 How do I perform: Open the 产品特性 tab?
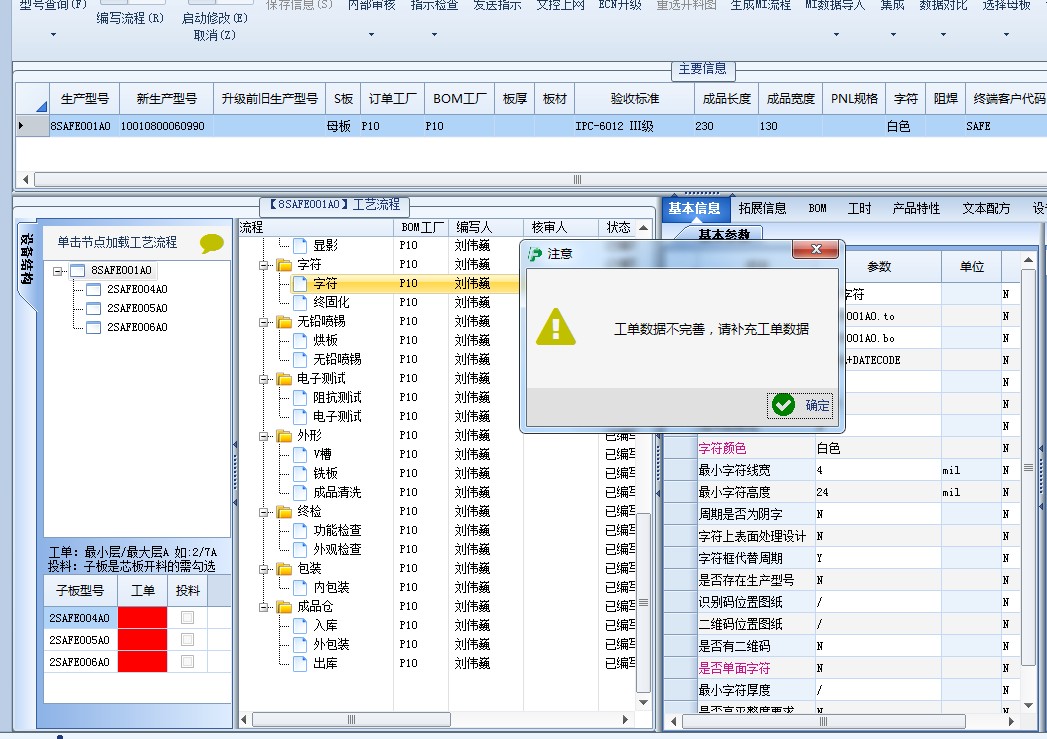click(x=916, y=208)
